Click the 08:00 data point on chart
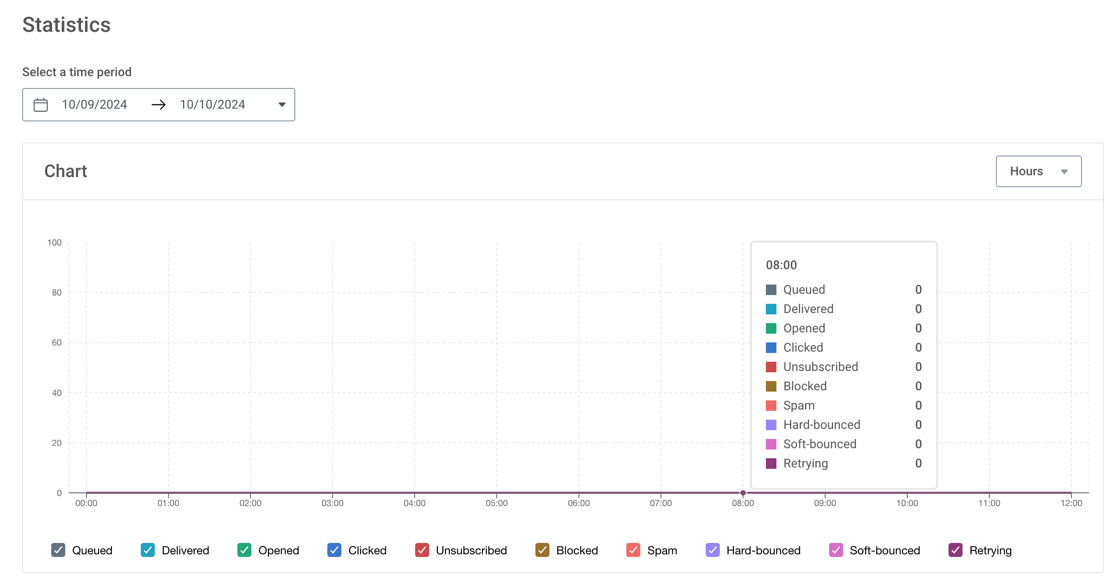The image size is (1120, 584). [743, 493]
